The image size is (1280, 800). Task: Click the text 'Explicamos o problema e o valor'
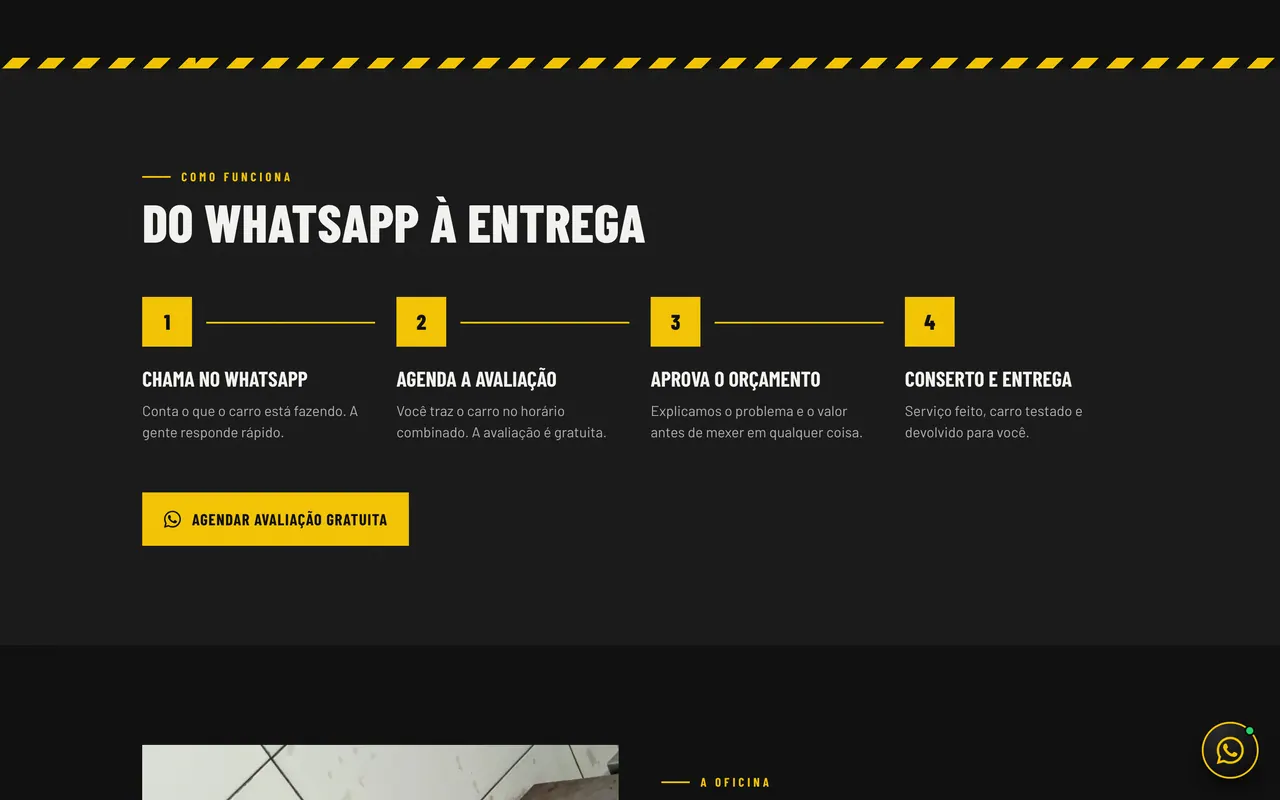pos(749,411)
